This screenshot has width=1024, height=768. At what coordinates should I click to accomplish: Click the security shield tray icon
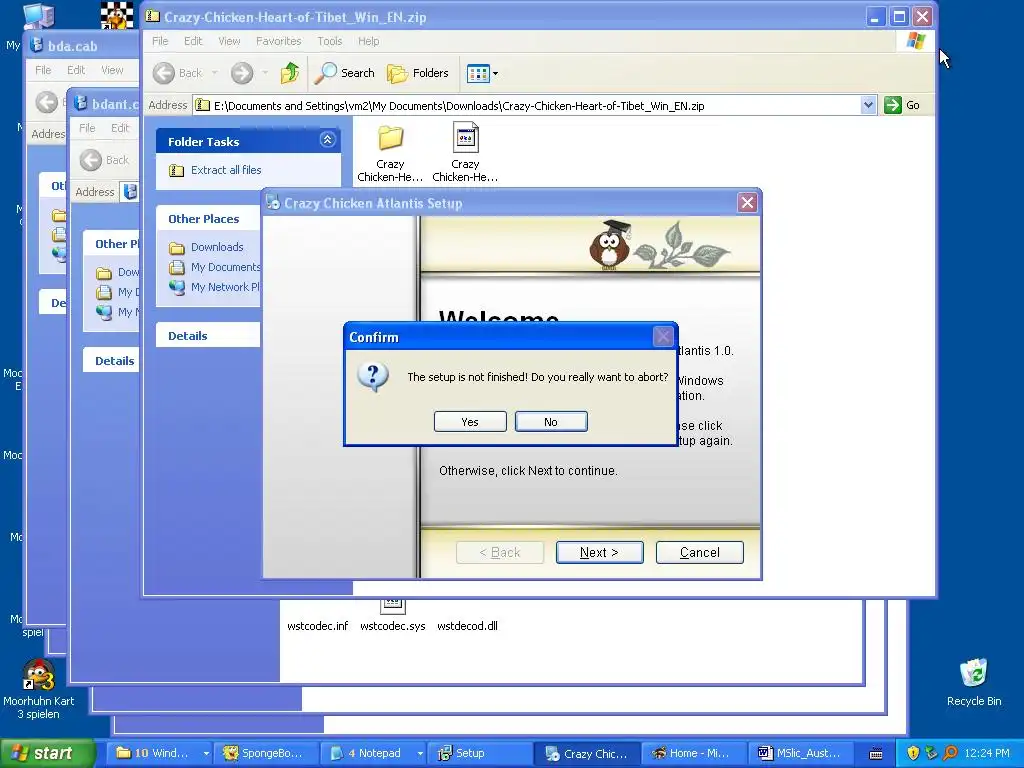913,753
